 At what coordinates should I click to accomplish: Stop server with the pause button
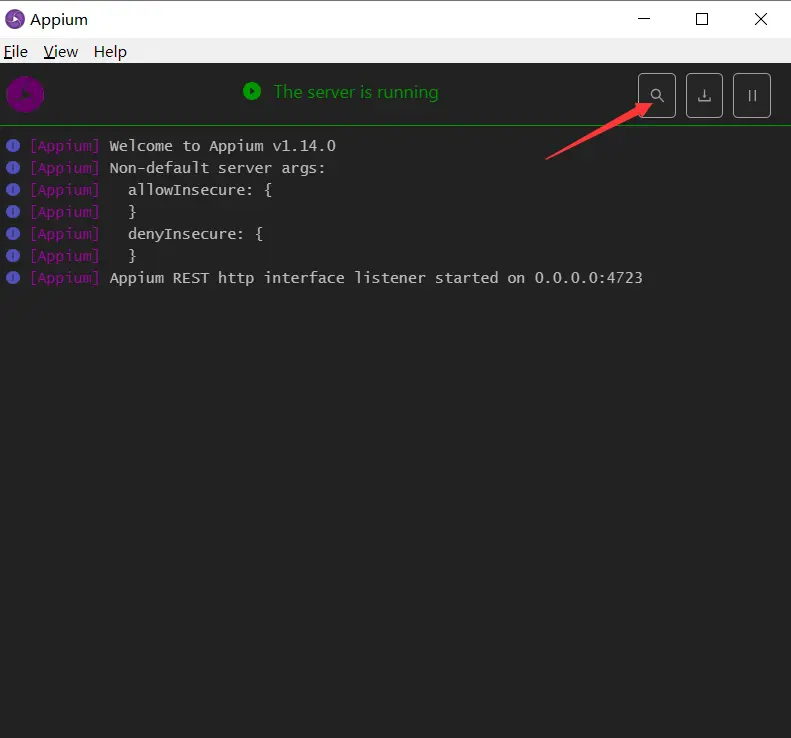(x=752, y=95)
